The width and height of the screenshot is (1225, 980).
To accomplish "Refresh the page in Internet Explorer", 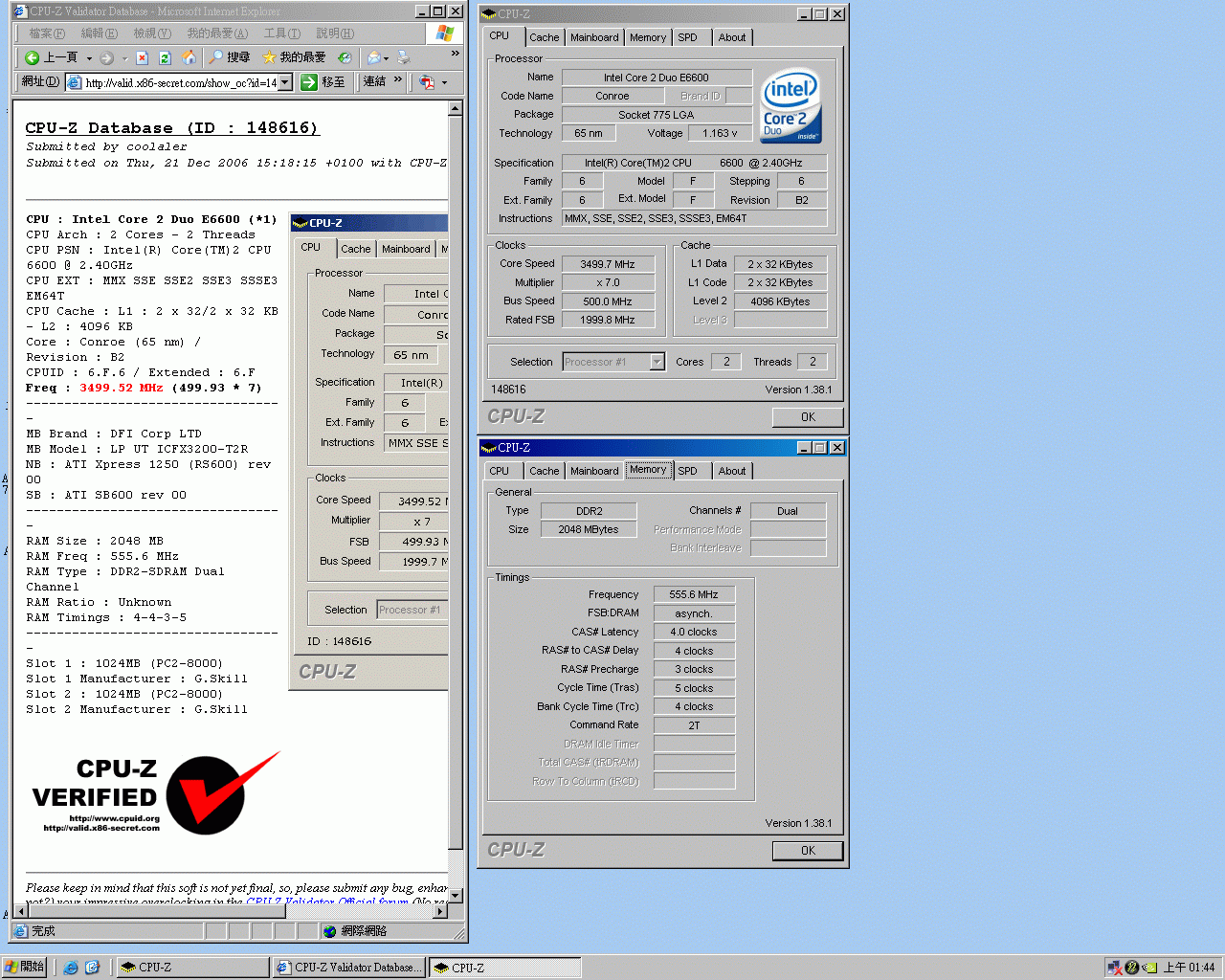I will 165,57.
